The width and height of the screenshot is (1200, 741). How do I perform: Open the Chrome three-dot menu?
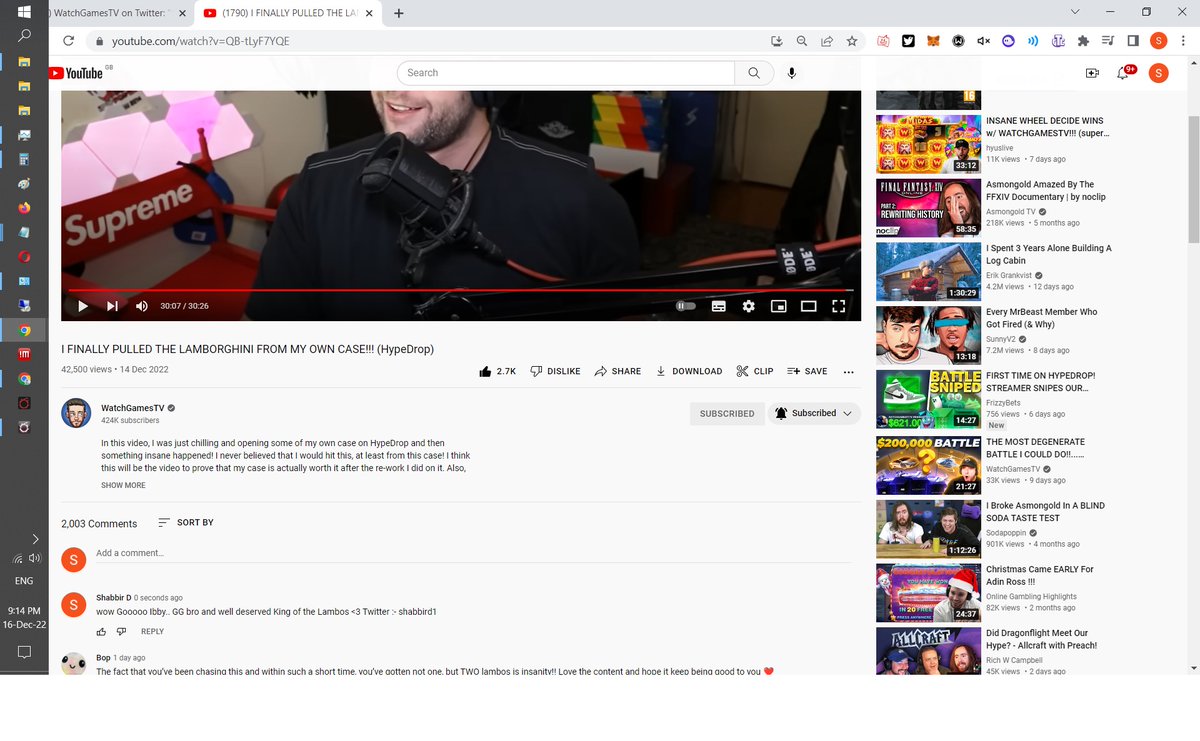point(1183,41)
